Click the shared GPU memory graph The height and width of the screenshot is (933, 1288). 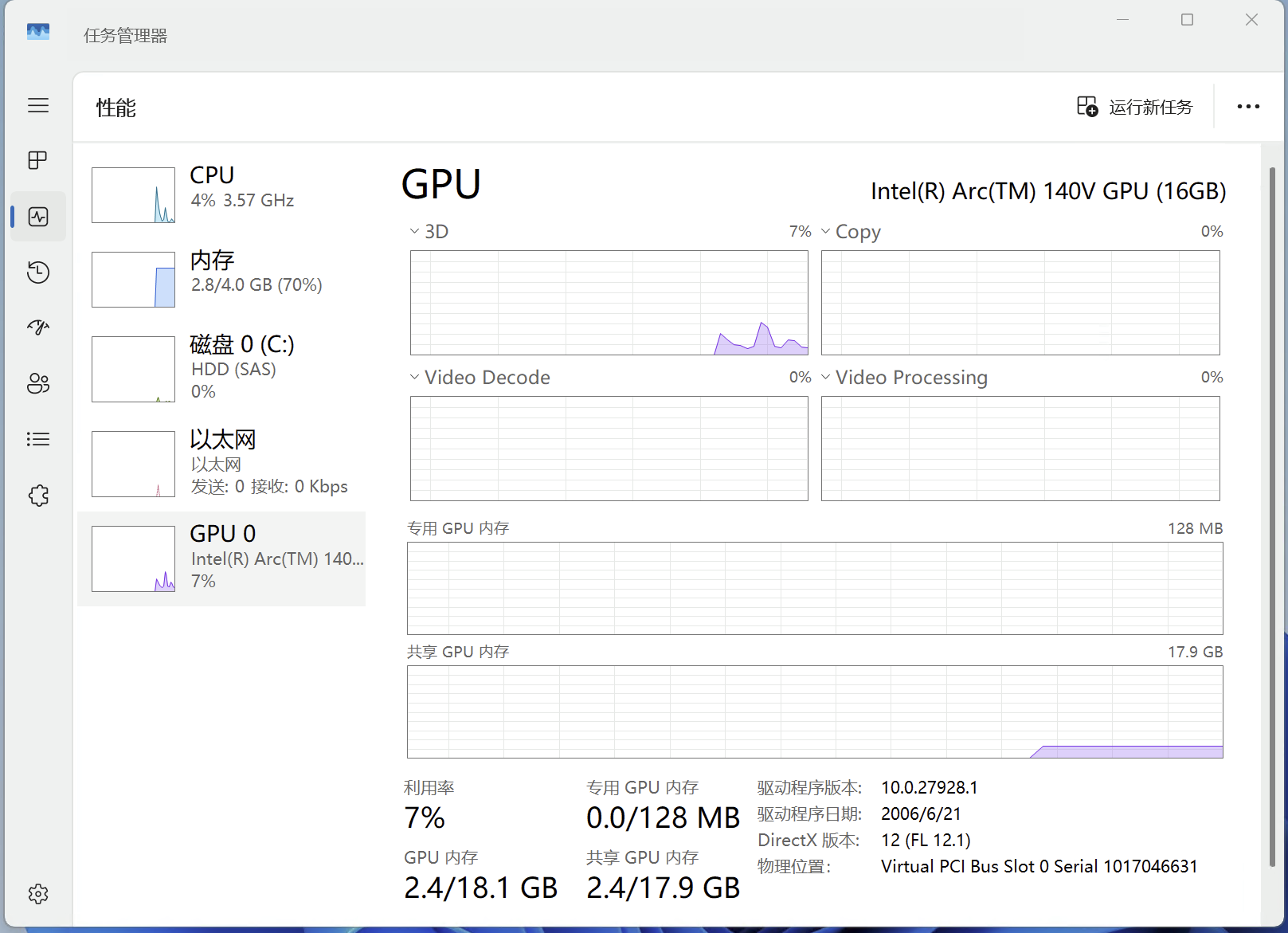pyautogui.click(x=814, y=712)
